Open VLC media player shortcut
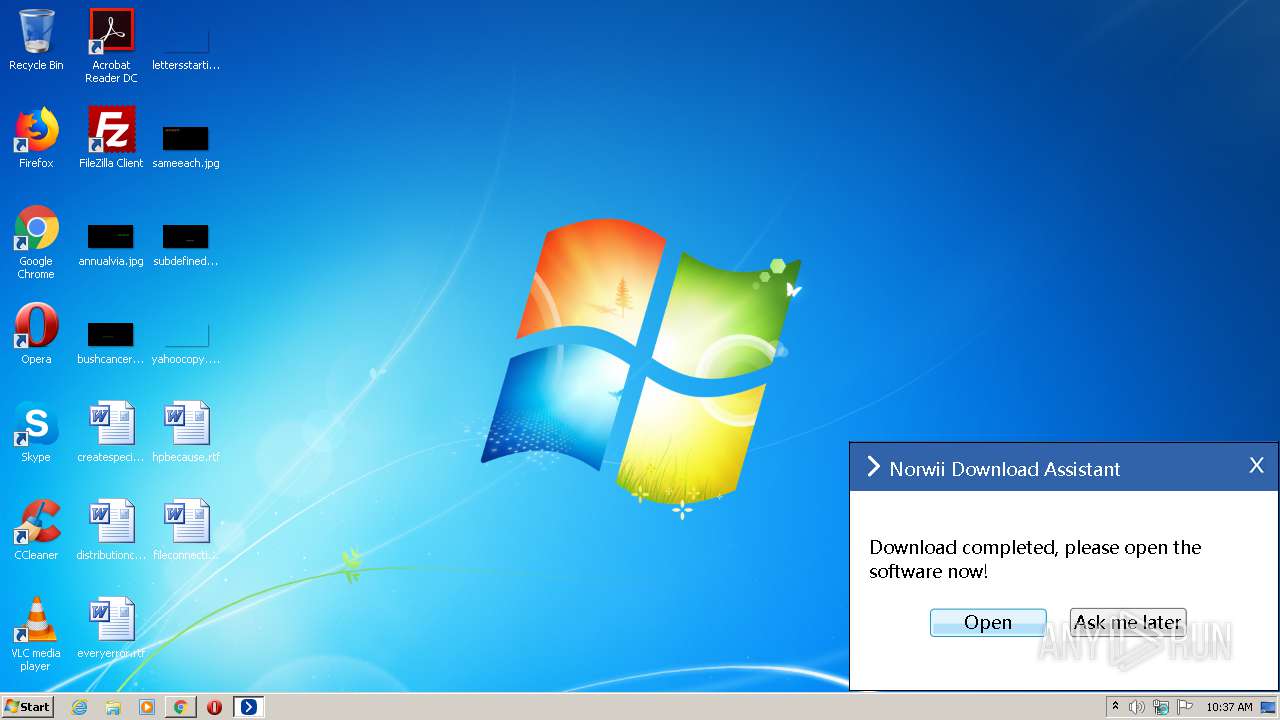 36,634
